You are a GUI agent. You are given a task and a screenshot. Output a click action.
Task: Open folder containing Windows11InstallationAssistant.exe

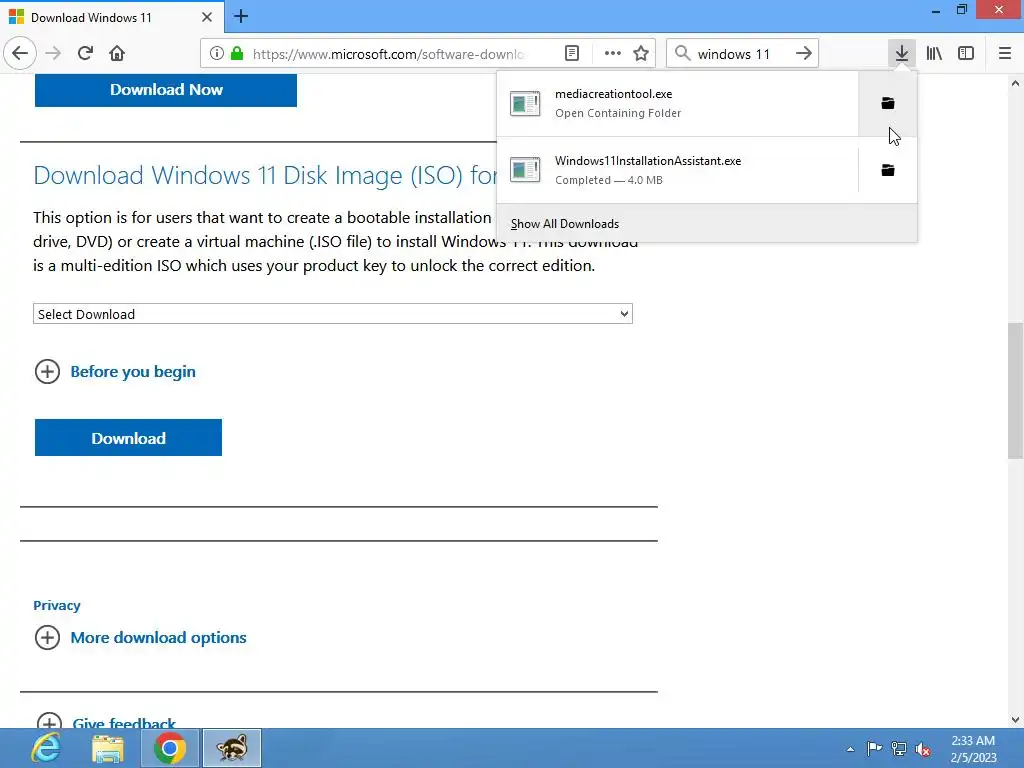[888, 170]
